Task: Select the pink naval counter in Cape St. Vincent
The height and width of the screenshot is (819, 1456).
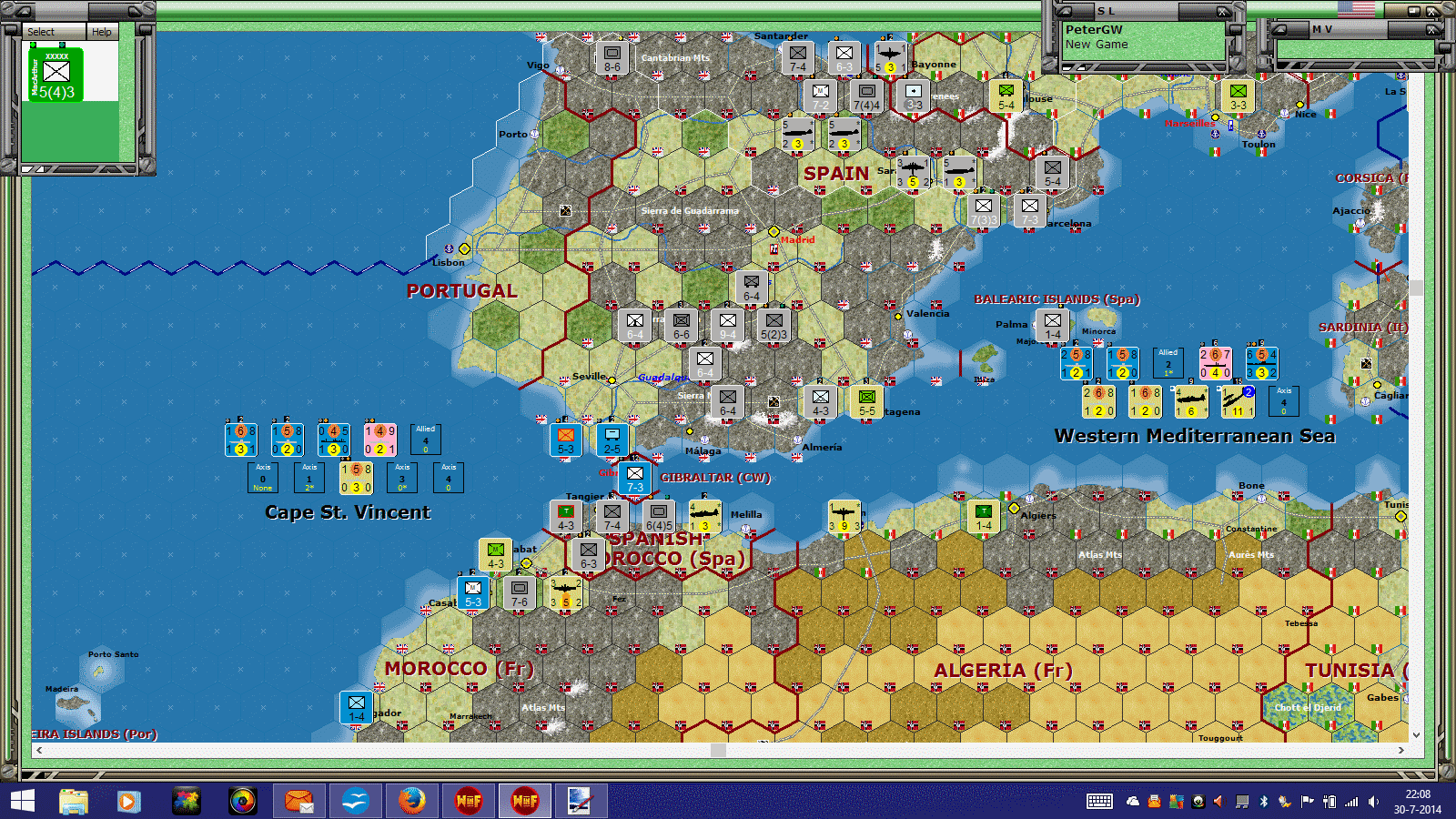Action: tap(380, 440)
